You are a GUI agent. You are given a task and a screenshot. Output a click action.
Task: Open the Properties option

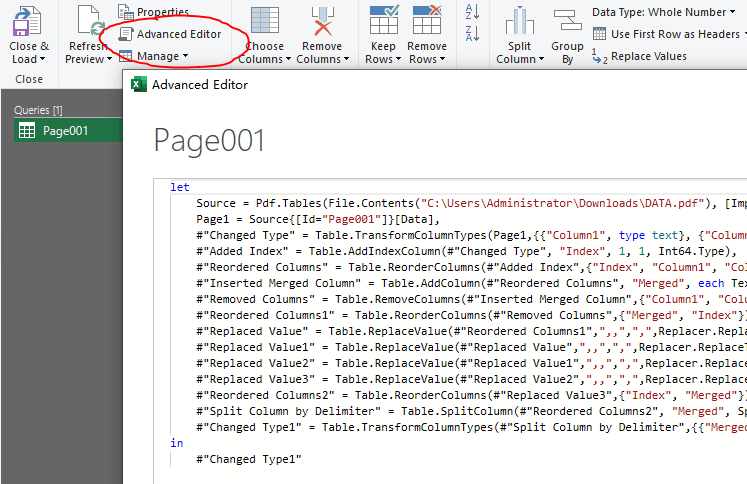pyautogui.click(x=153, y=11)
